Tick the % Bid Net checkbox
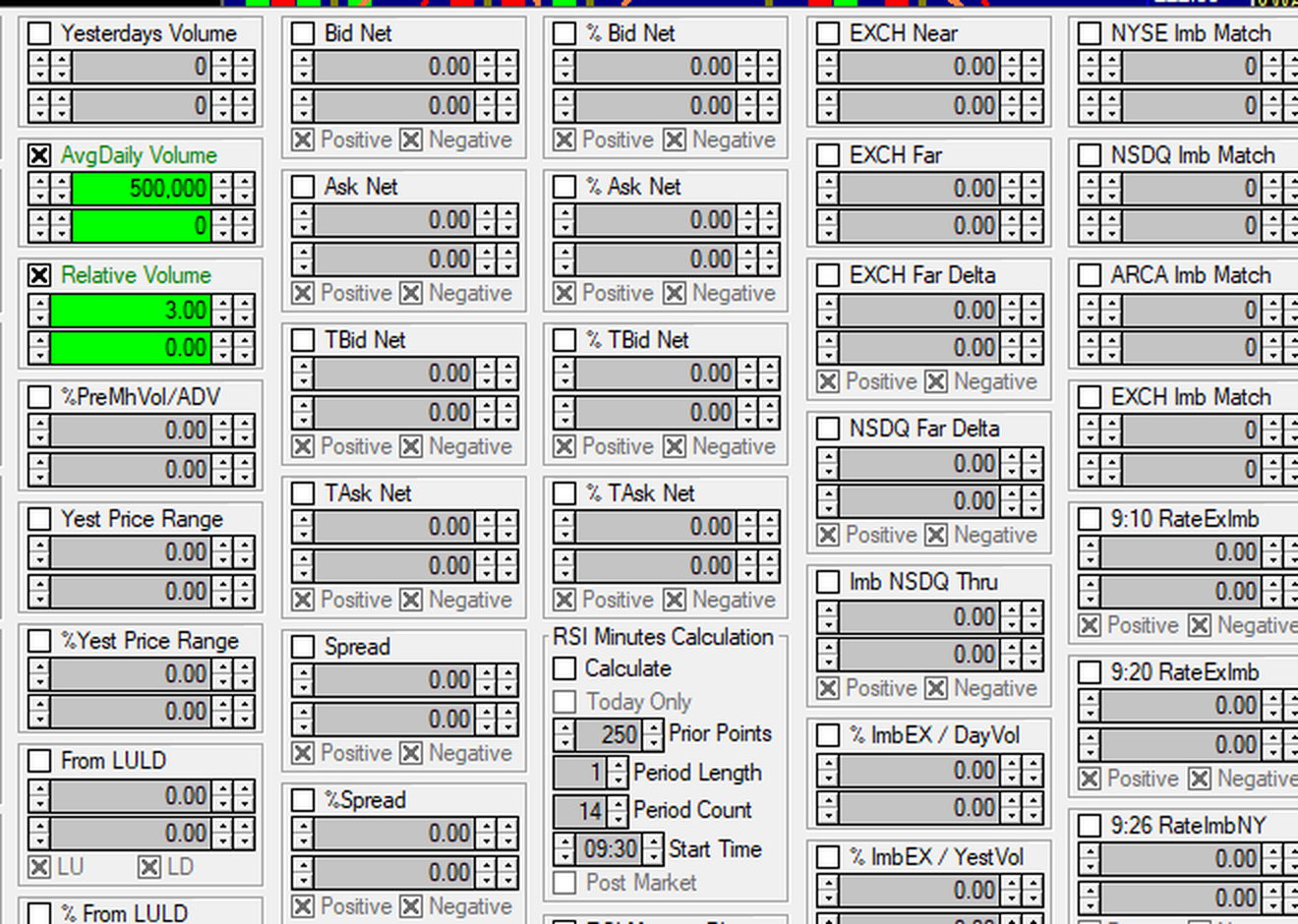Image resolution: width=1298 pixels, height=924 pixels. (564, 33)
